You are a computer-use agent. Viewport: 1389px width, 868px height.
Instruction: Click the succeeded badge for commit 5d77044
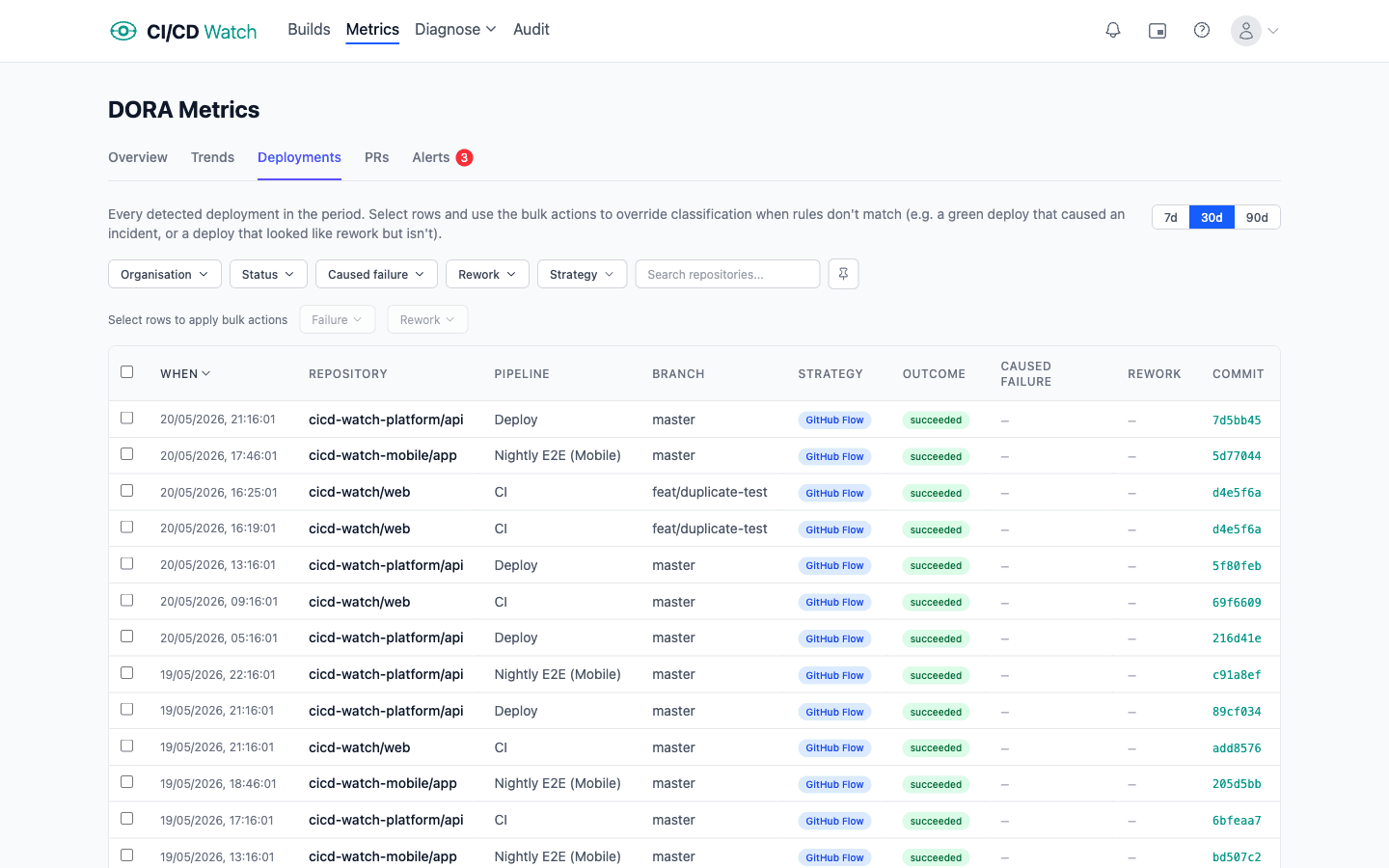(x=936, y=456)
